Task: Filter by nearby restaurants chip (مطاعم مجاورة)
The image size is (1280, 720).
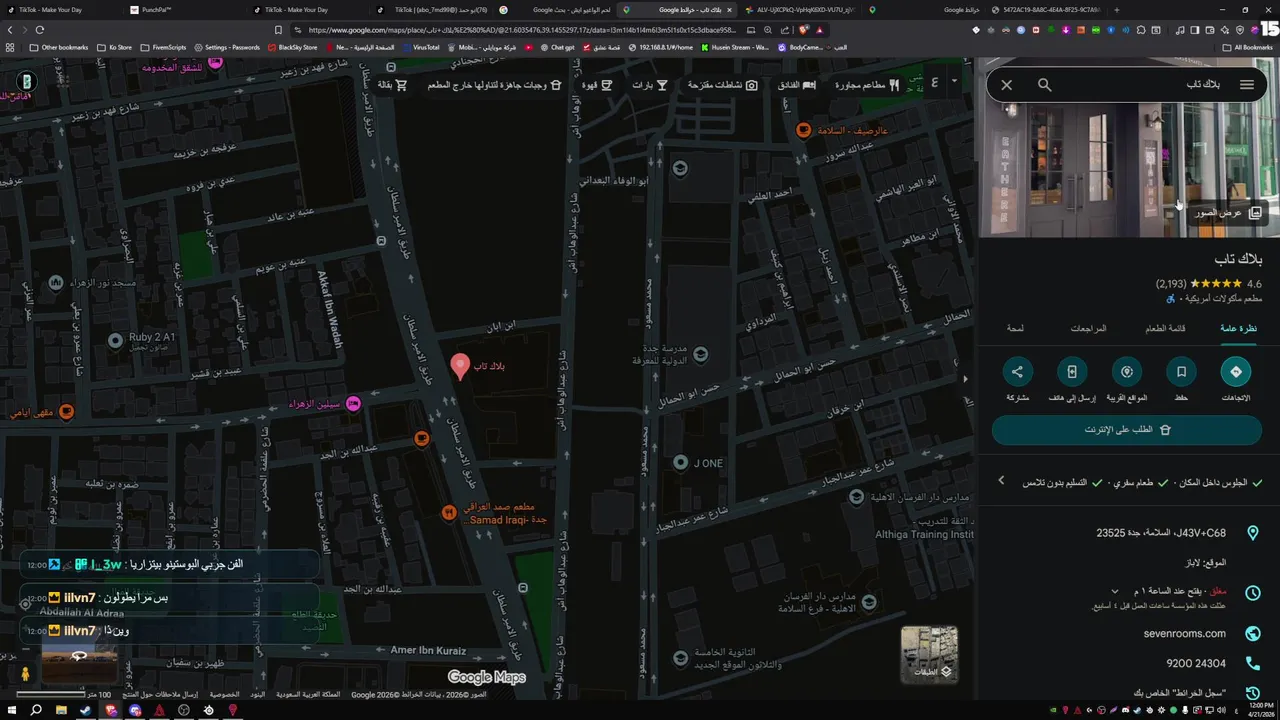Action: coord(867,85)
